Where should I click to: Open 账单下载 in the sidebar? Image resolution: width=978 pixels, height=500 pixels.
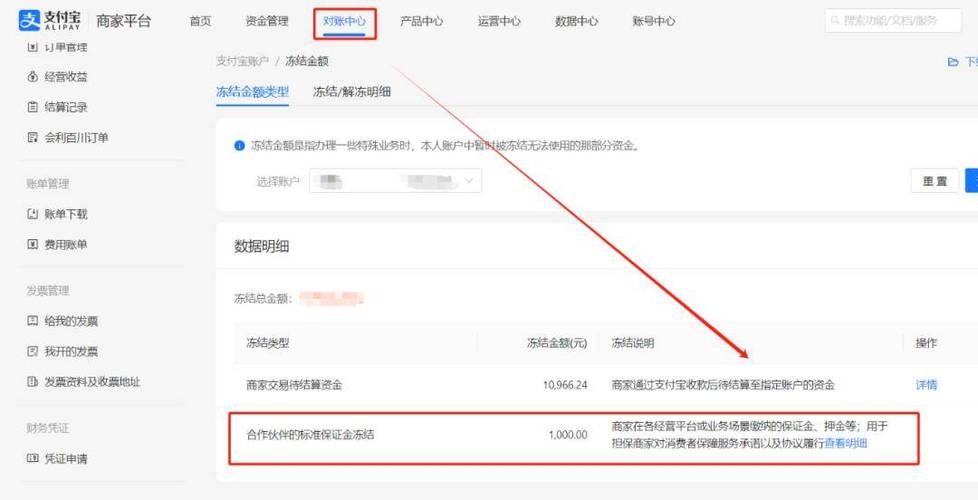click(x=66, y=214)
